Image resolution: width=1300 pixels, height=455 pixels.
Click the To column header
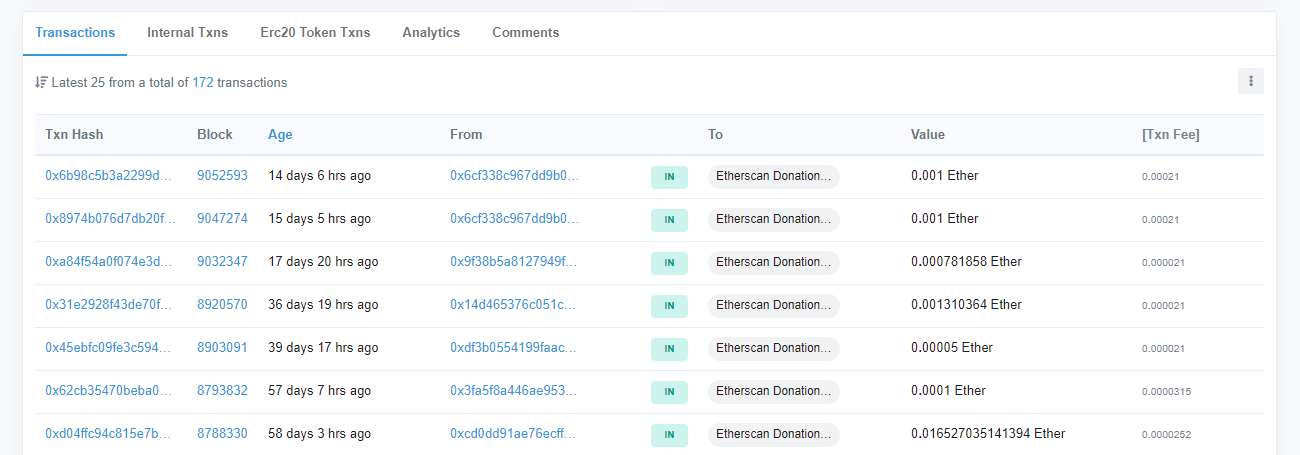pyautogui.click(x=715, y=135)
